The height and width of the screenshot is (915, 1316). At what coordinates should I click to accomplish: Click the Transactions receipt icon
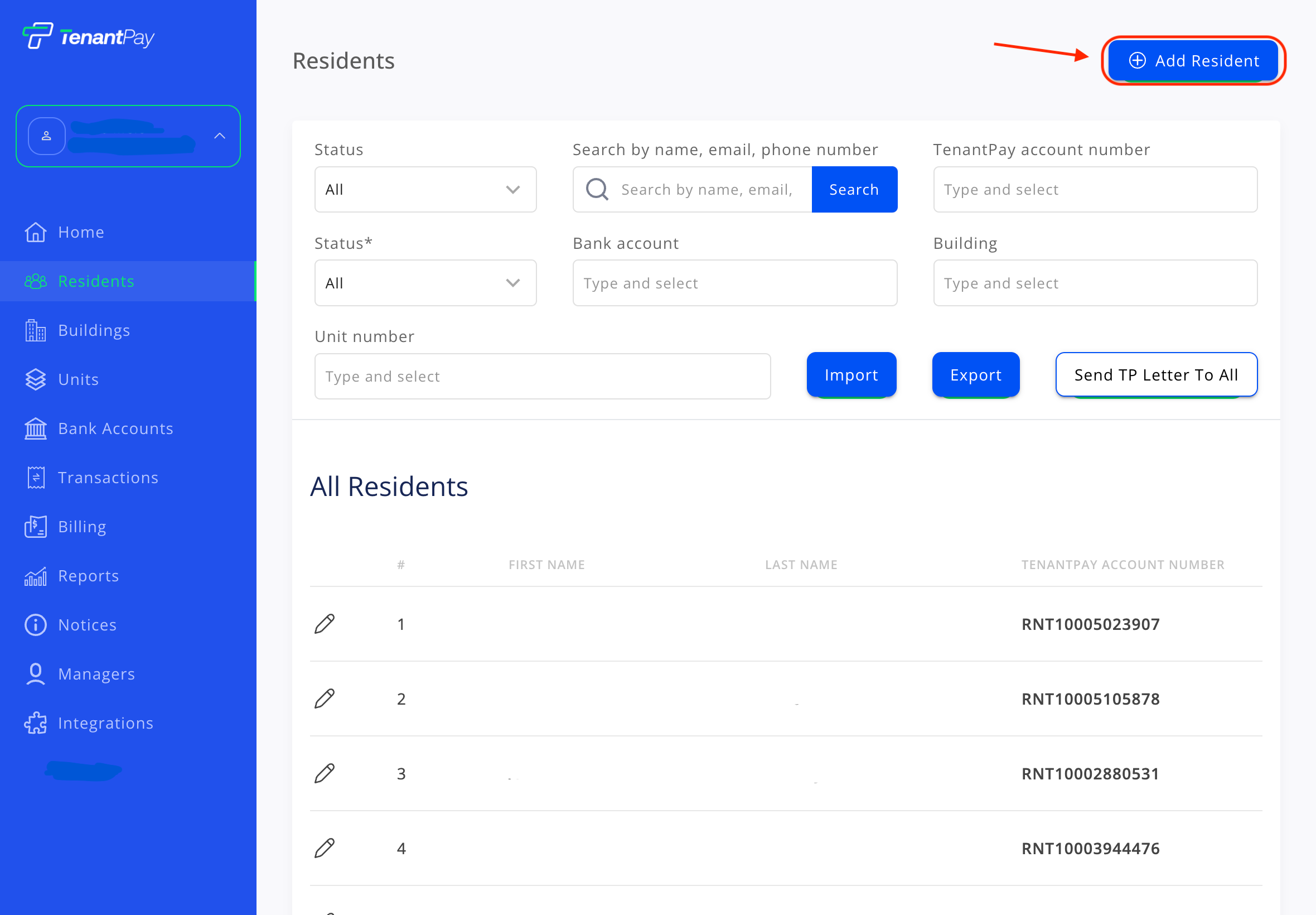(36, 478)
